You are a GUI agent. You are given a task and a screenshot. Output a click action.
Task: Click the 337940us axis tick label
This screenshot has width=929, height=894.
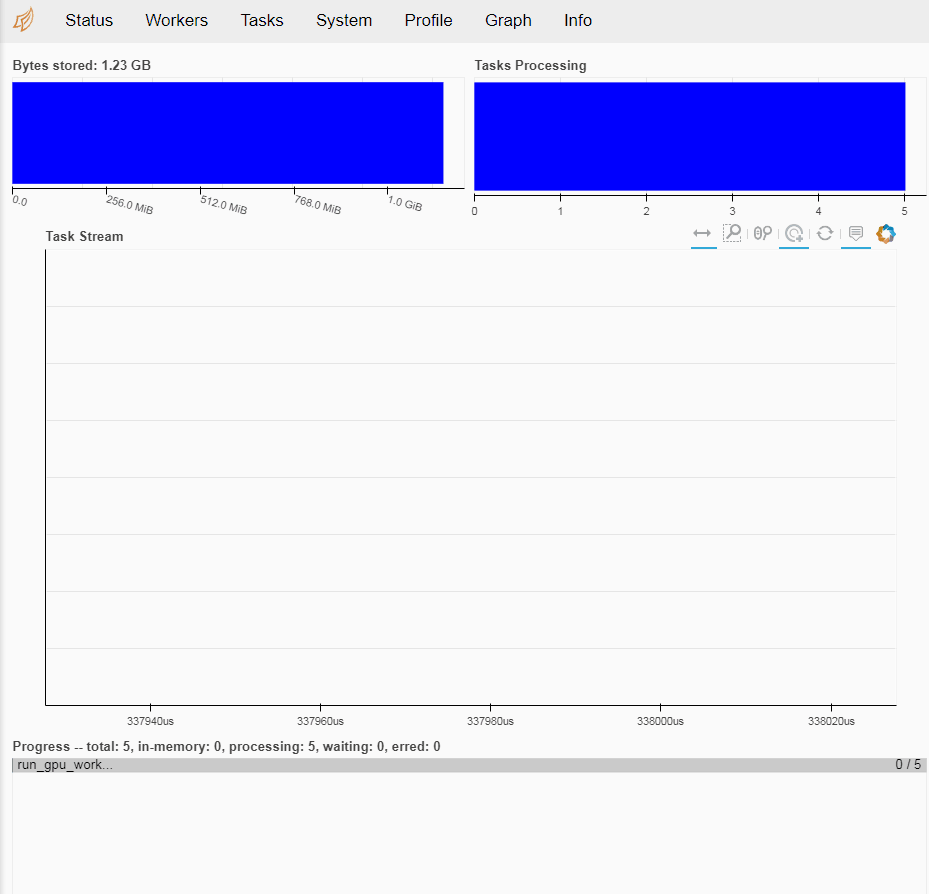150,722
